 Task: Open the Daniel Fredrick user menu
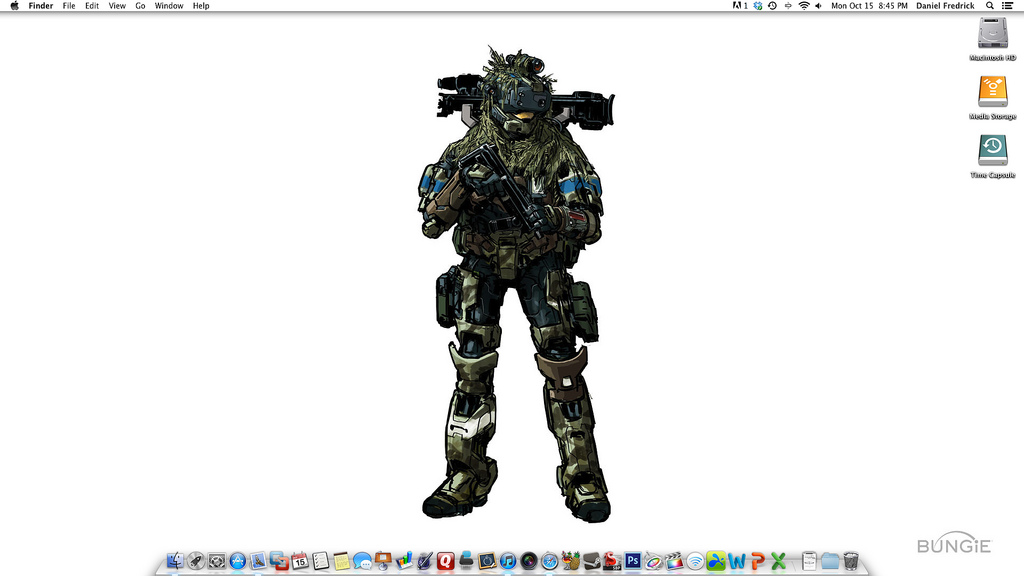(x=945, y=6)
